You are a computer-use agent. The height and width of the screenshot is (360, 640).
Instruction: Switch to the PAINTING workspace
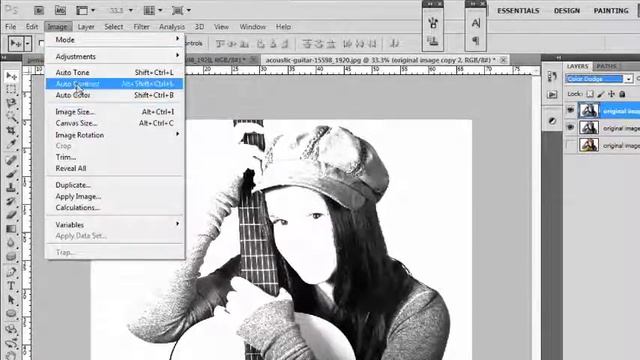611,11
